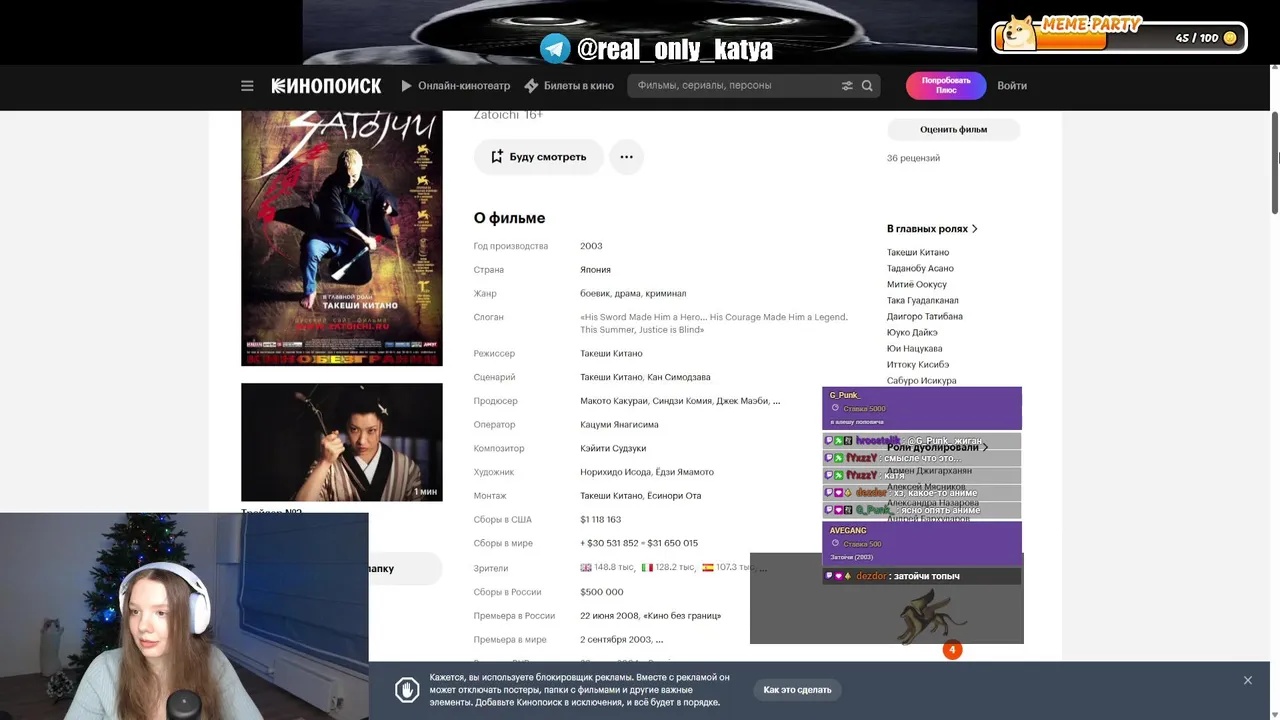Click Spain flag viewers 107.3 тыс
The height and width of the screenshot is (720, 1280).
click(x=728, y=567)
